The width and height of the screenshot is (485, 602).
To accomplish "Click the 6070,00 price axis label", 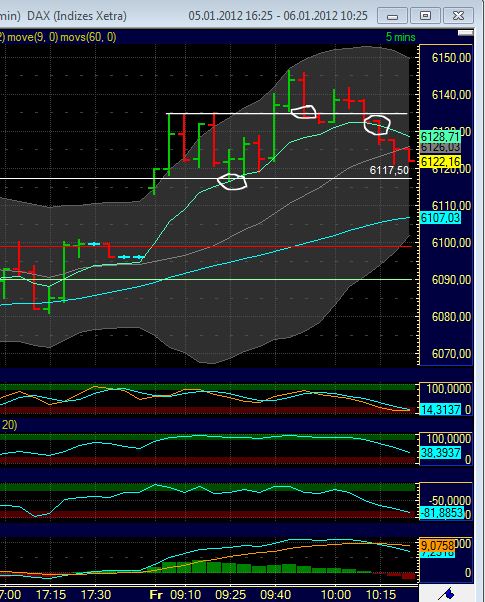I will pos(451,354).
